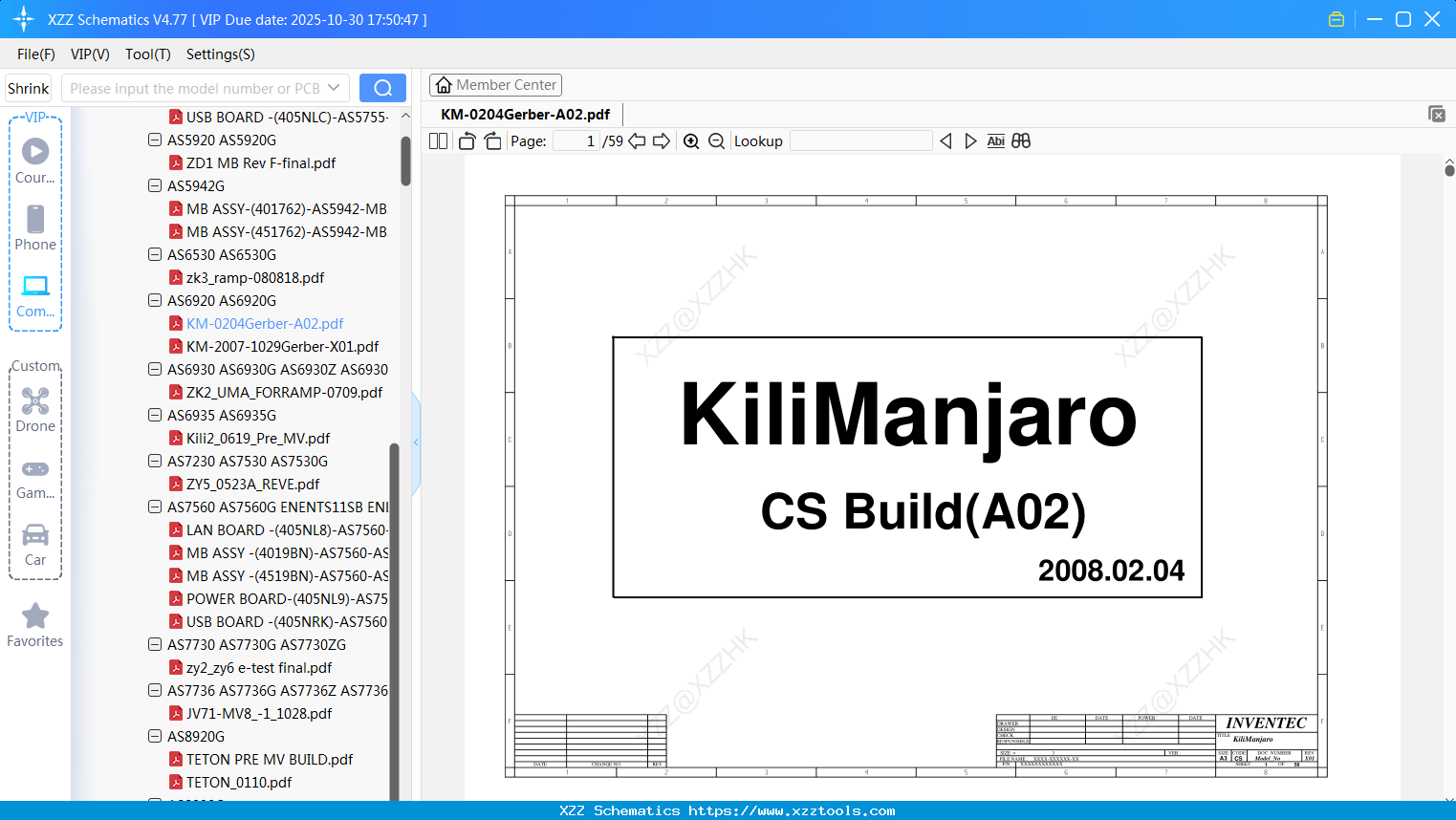This screenshot has width=1456, height=820.
Task: Collapse the AS6530 AS6530G tree node
Action: tap(155, 254)
